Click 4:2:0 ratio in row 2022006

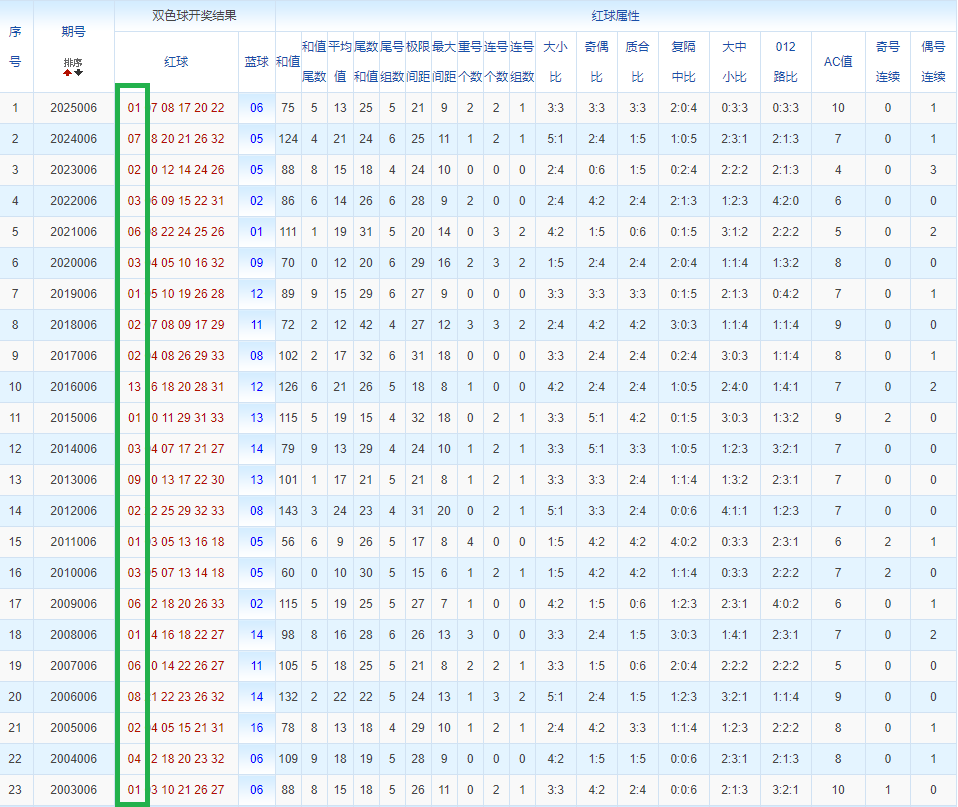786,201
